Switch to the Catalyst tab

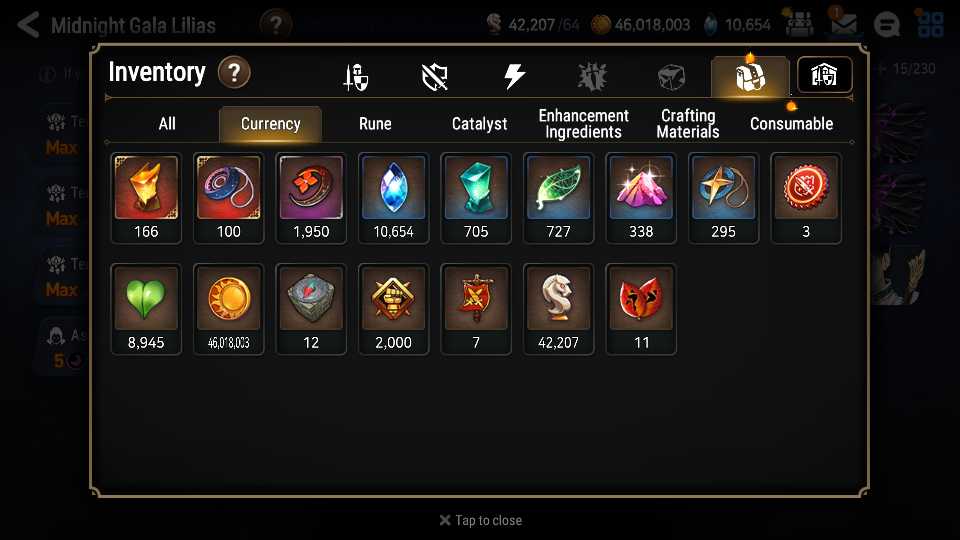tap(479, 124)
